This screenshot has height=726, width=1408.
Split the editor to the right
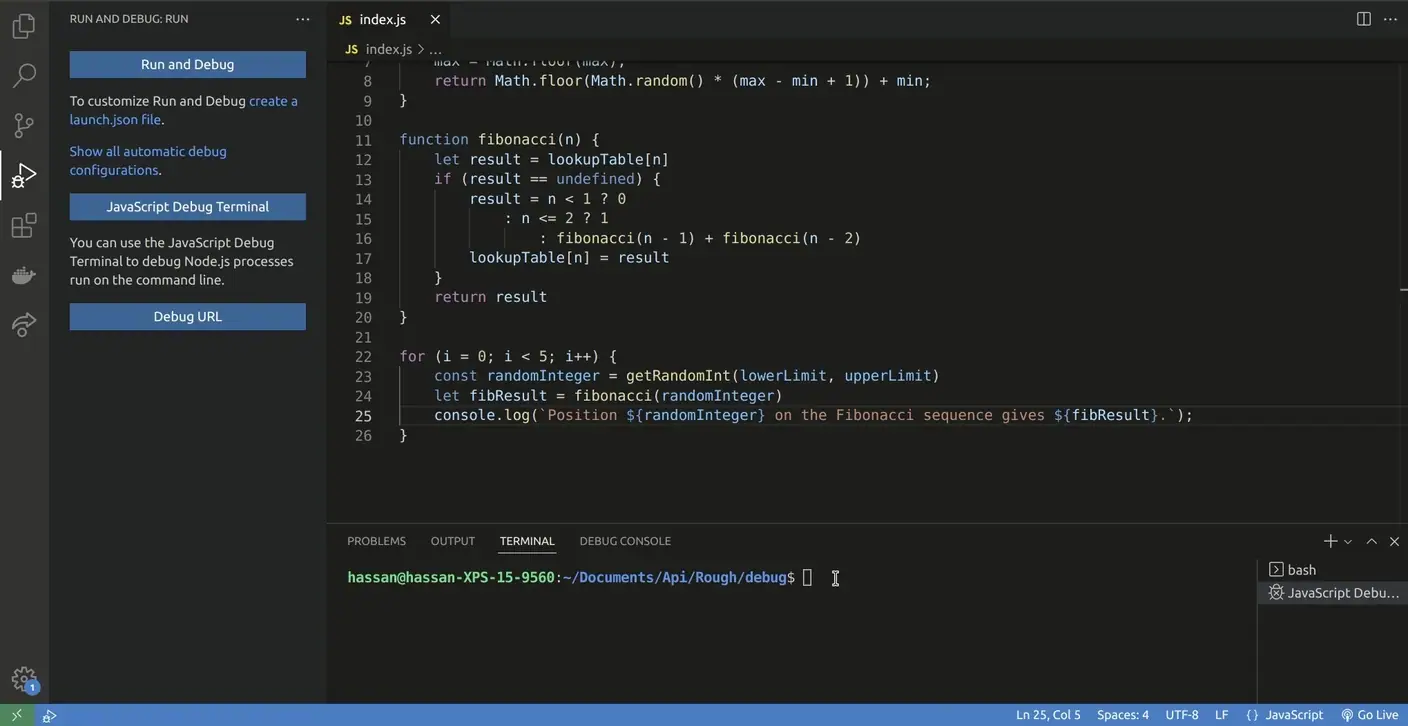[x=1363, y=19]
